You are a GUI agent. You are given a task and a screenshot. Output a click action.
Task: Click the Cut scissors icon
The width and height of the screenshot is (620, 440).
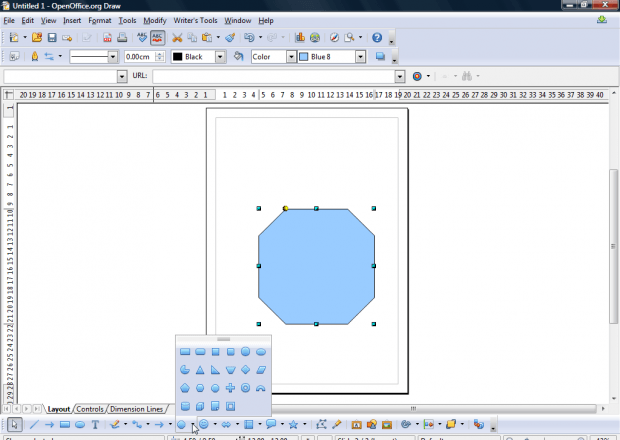pos(178,38)
